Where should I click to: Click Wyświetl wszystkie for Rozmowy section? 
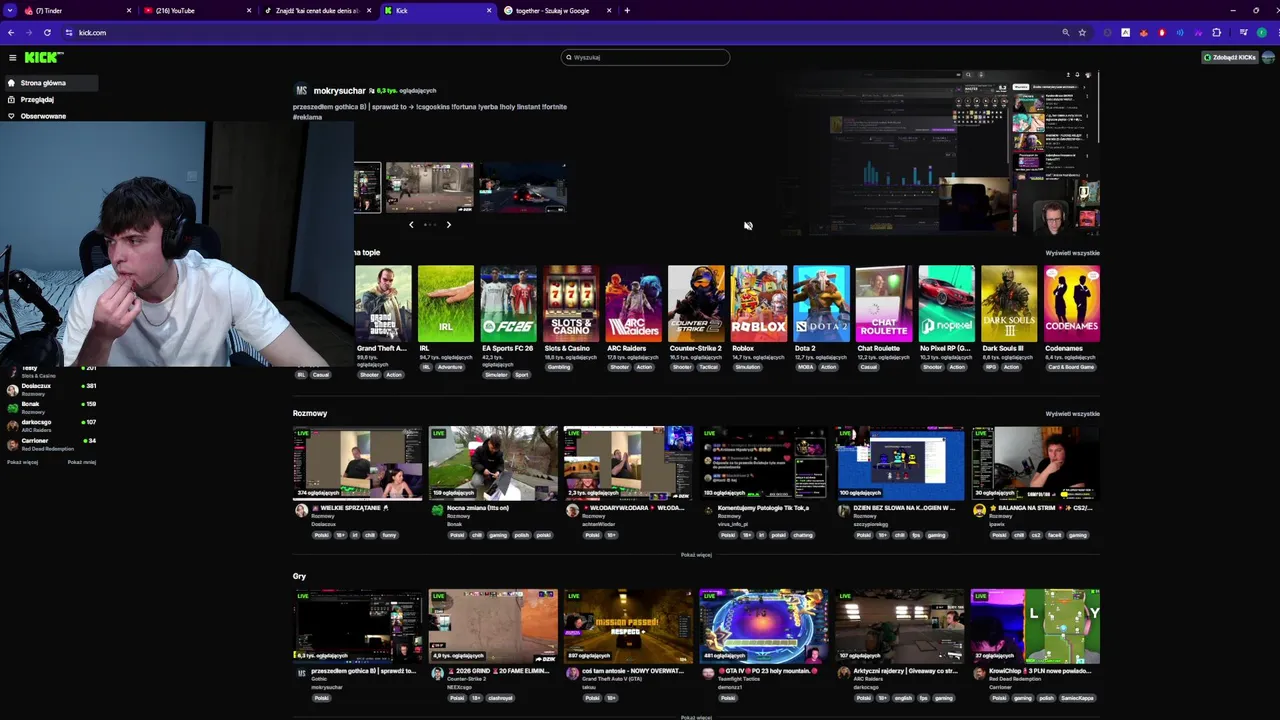tap(1072, 413)
